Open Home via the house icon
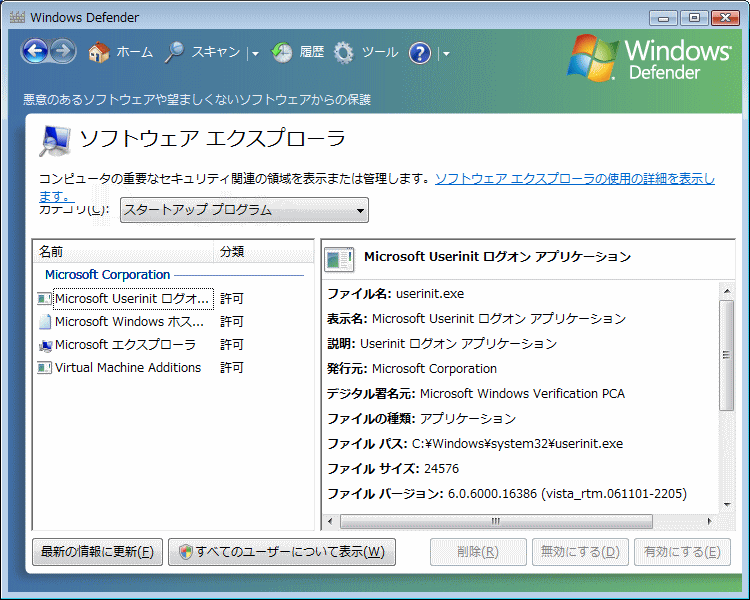The height and width of the screenshot is (600, 750). (x=98, y=53)
